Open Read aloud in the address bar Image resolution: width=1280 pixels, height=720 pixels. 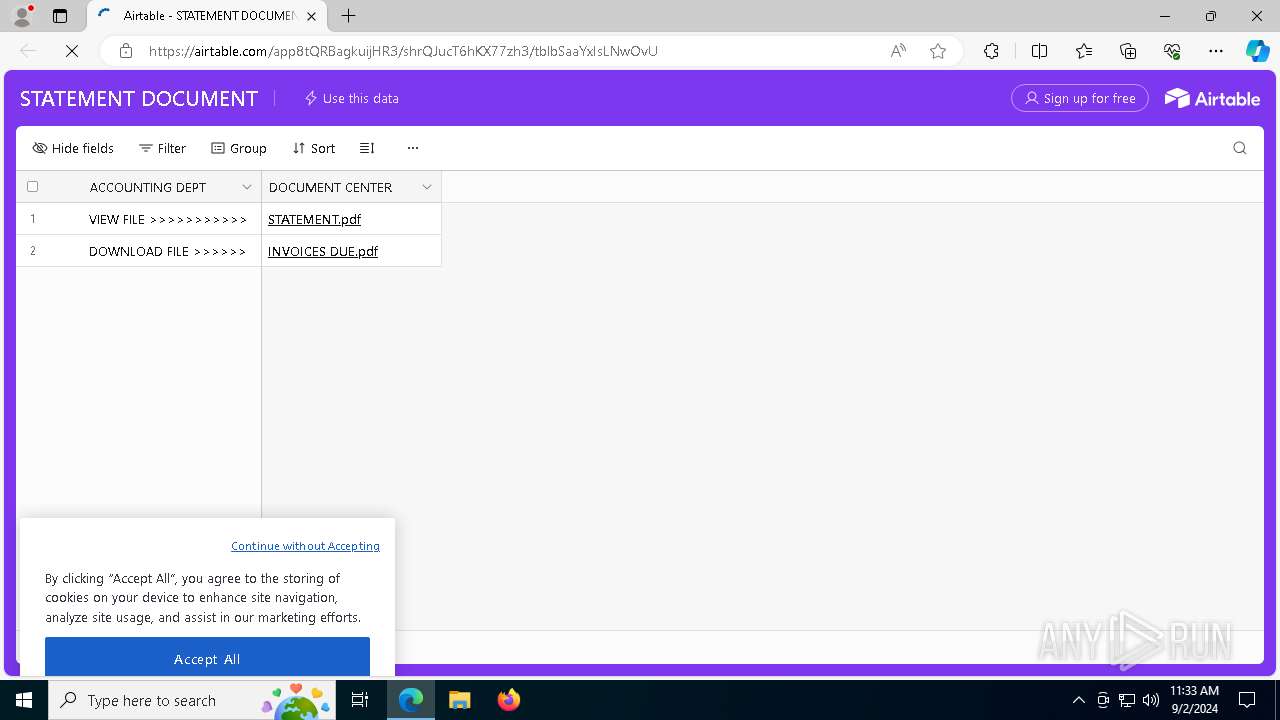click(898, 51)
